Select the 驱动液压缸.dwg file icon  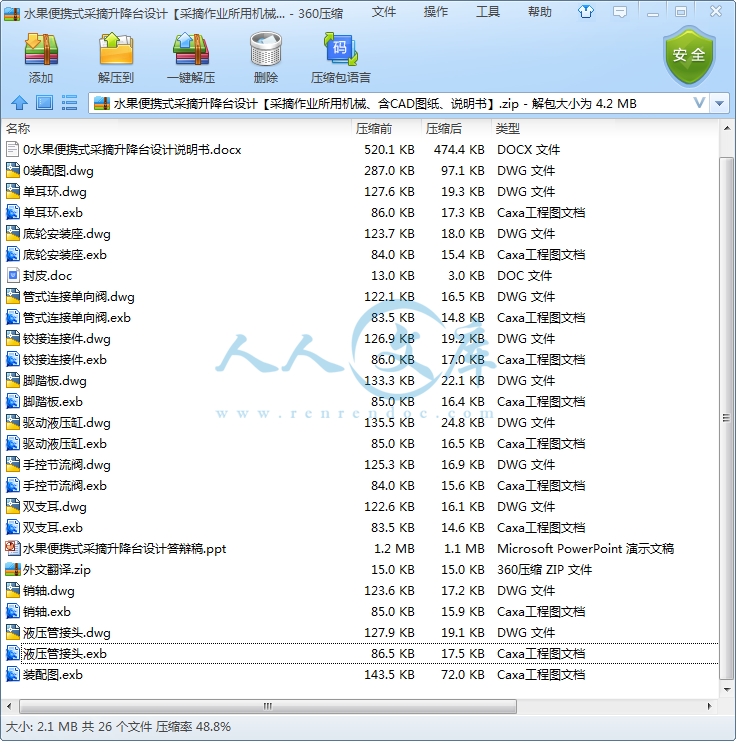tap(13, 422)
